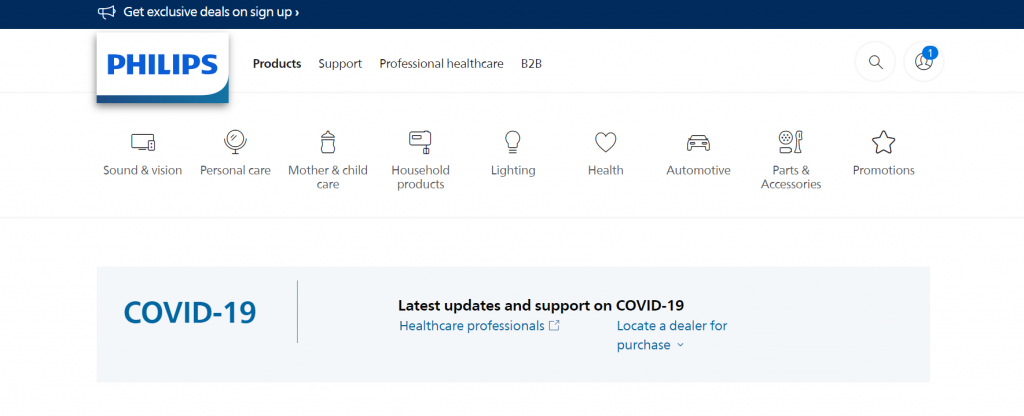Select the Mother & child care bottle icon

point(328,142)
